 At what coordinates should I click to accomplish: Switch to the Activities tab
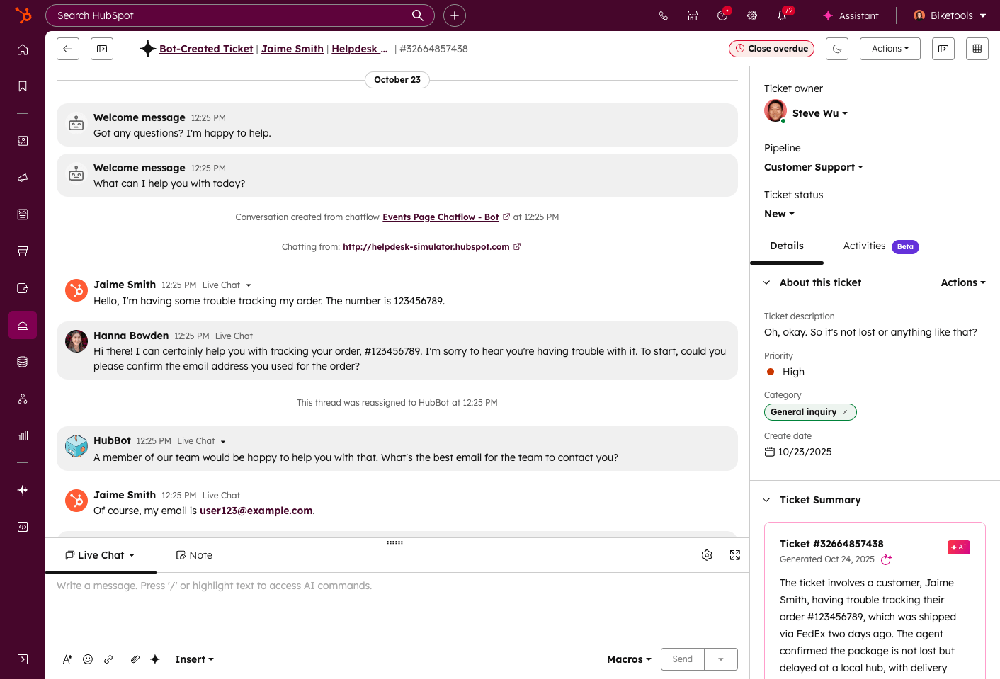point(880,246)
